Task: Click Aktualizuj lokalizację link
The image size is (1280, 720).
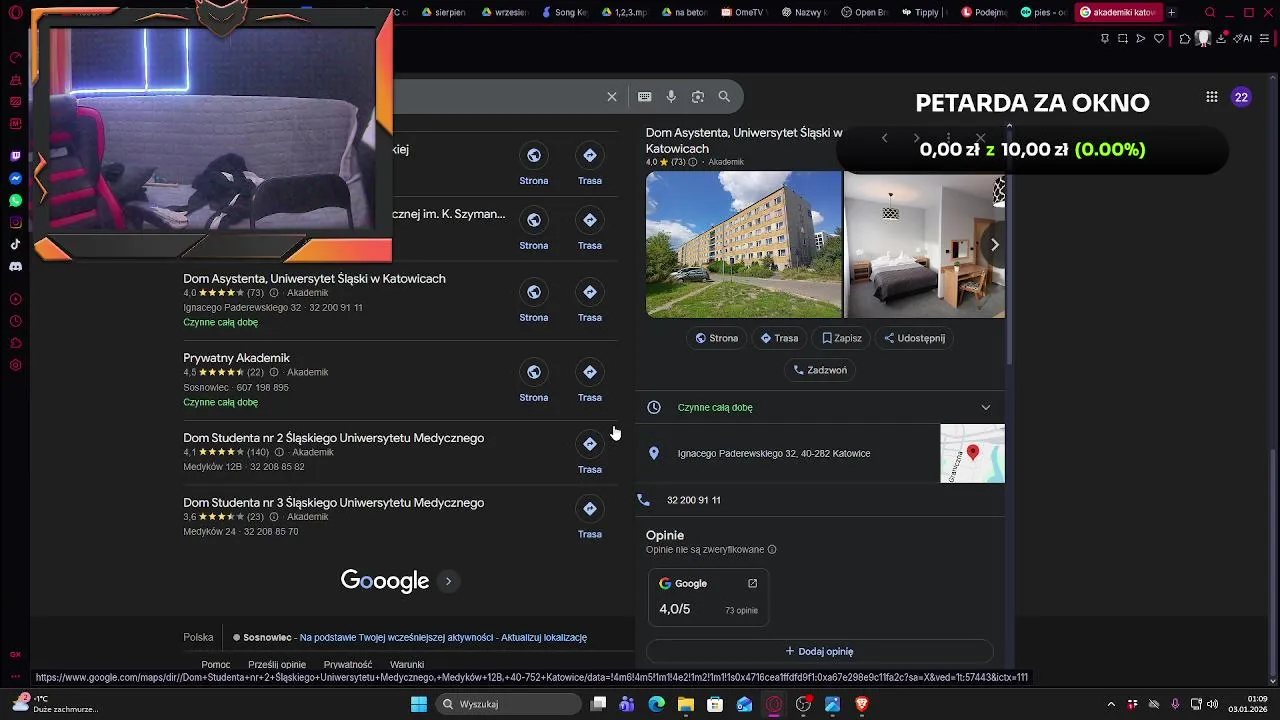Action: (x=544, y=638)
